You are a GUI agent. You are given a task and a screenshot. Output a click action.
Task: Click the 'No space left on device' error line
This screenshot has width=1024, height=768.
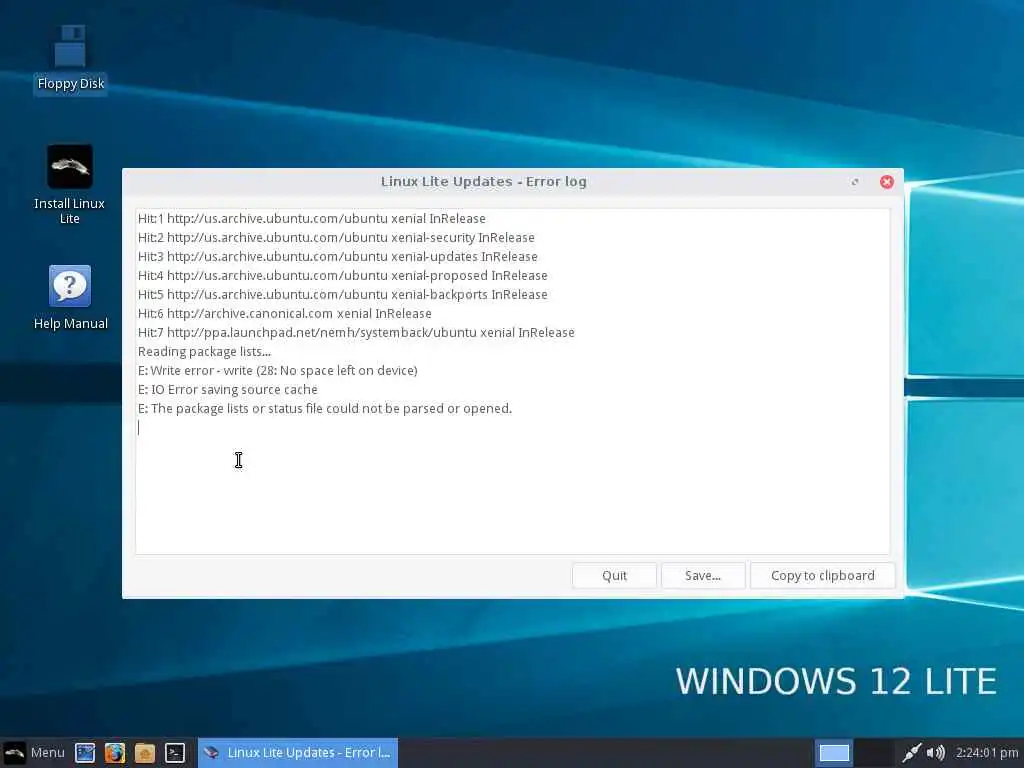tap(278, 370)
